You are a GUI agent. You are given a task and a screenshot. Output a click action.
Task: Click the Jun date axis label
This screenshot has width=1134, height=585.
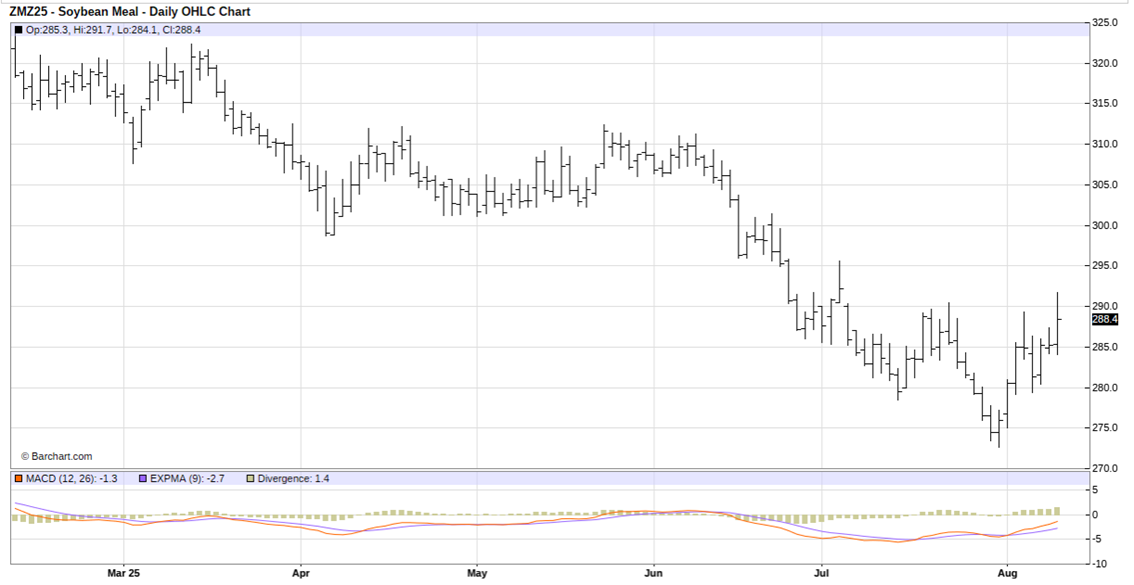point(654,573)
